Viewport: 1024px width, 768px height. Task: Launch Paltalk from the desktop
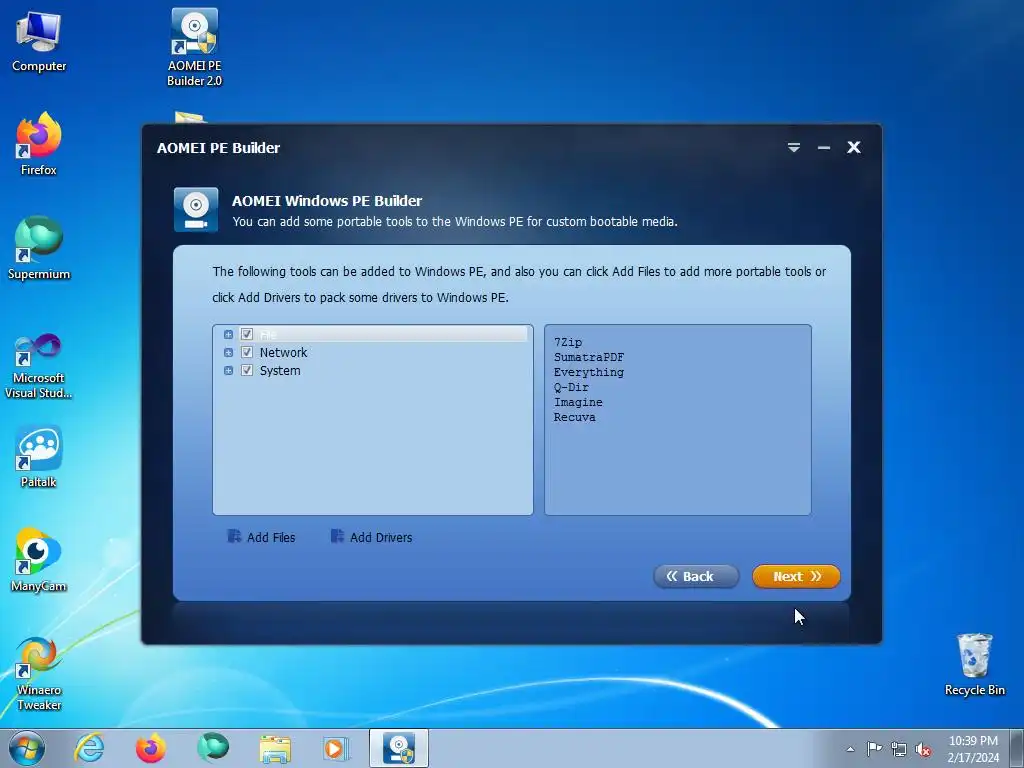coord(39,457)
